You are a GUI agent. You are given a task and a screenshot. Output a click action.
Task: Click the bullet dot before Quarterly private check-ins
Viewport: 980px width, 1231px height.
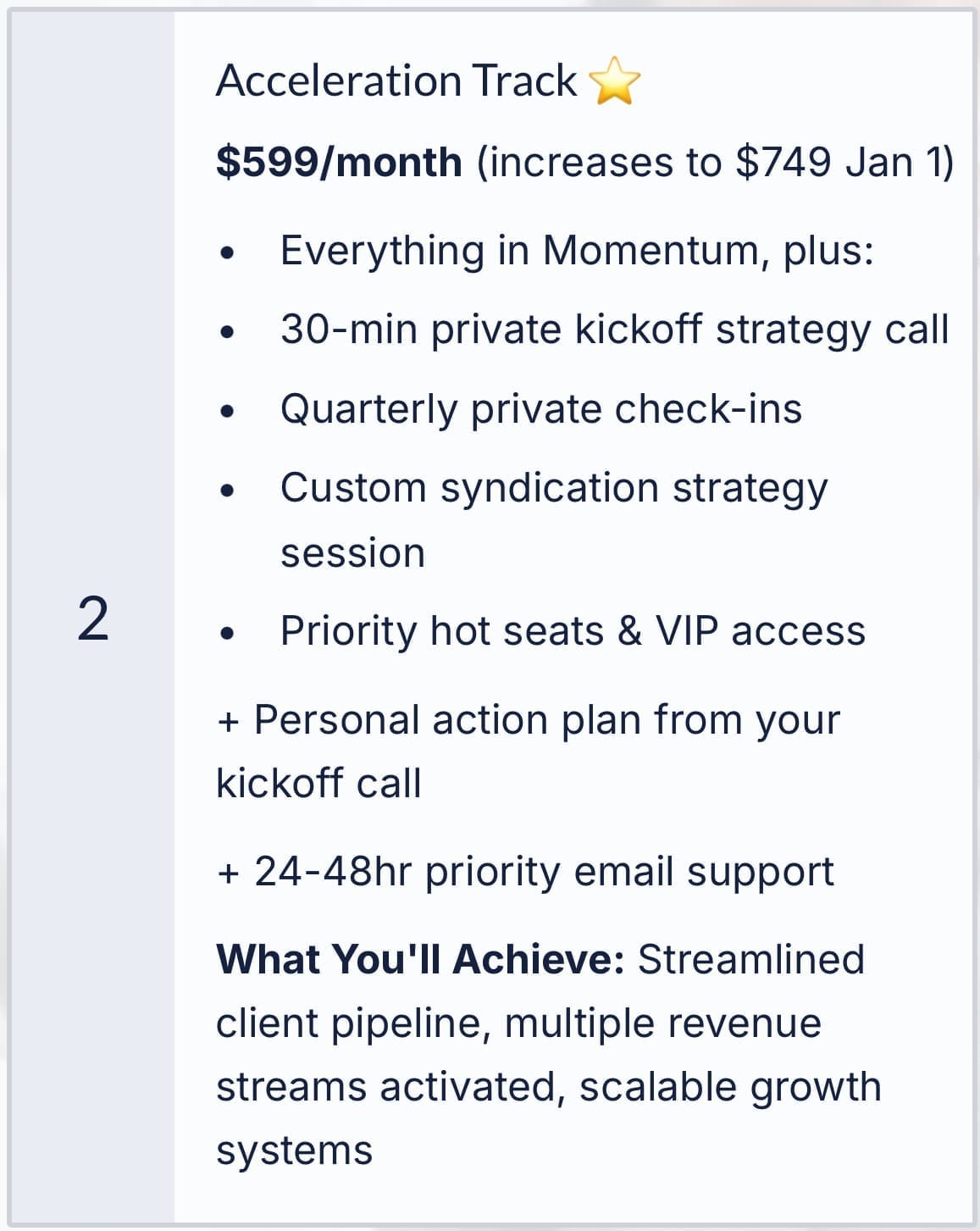pyautogui.click(x=226, y=412)
